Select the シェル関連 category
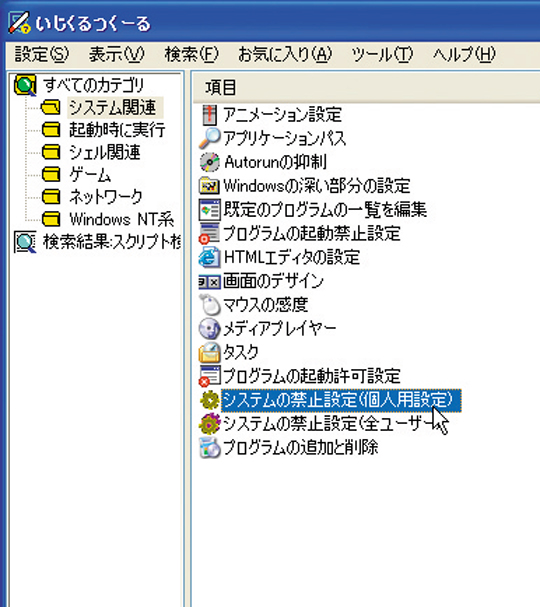The image size is (540, 607). coord(105,152)
